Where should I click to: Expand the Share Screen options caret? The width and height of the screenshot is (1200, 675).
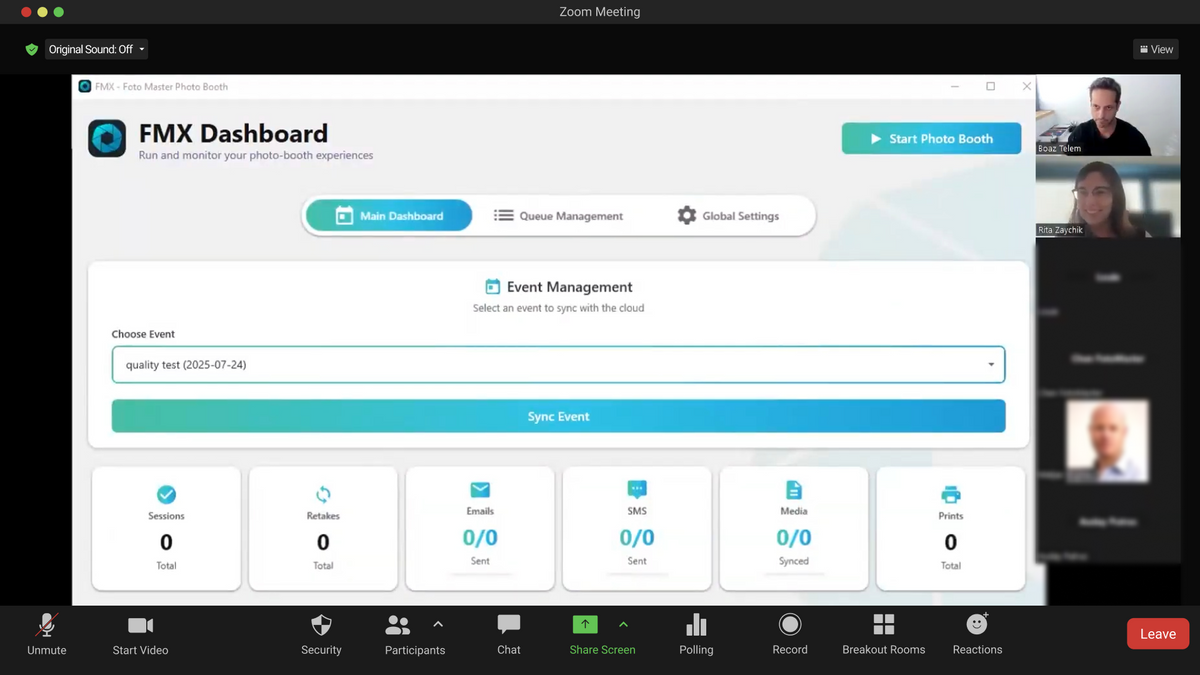pyautogui.click(x=624, y=625)
